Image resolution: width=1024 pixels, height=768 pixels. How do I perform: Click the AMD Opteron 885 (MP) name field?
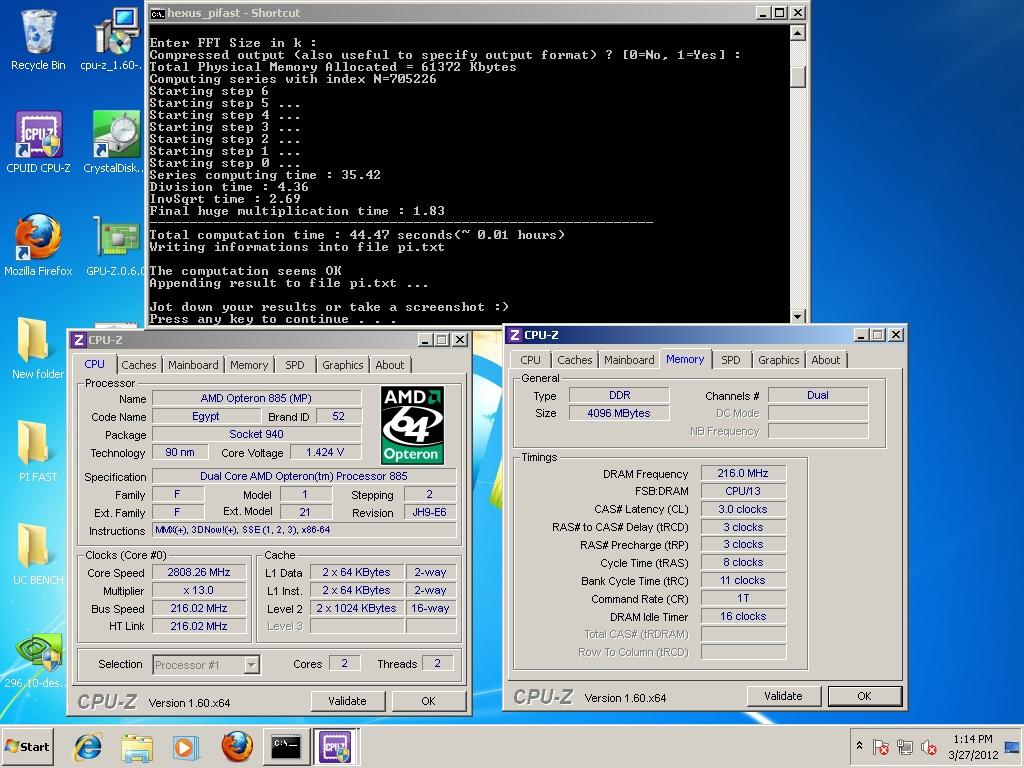point(257,398)
